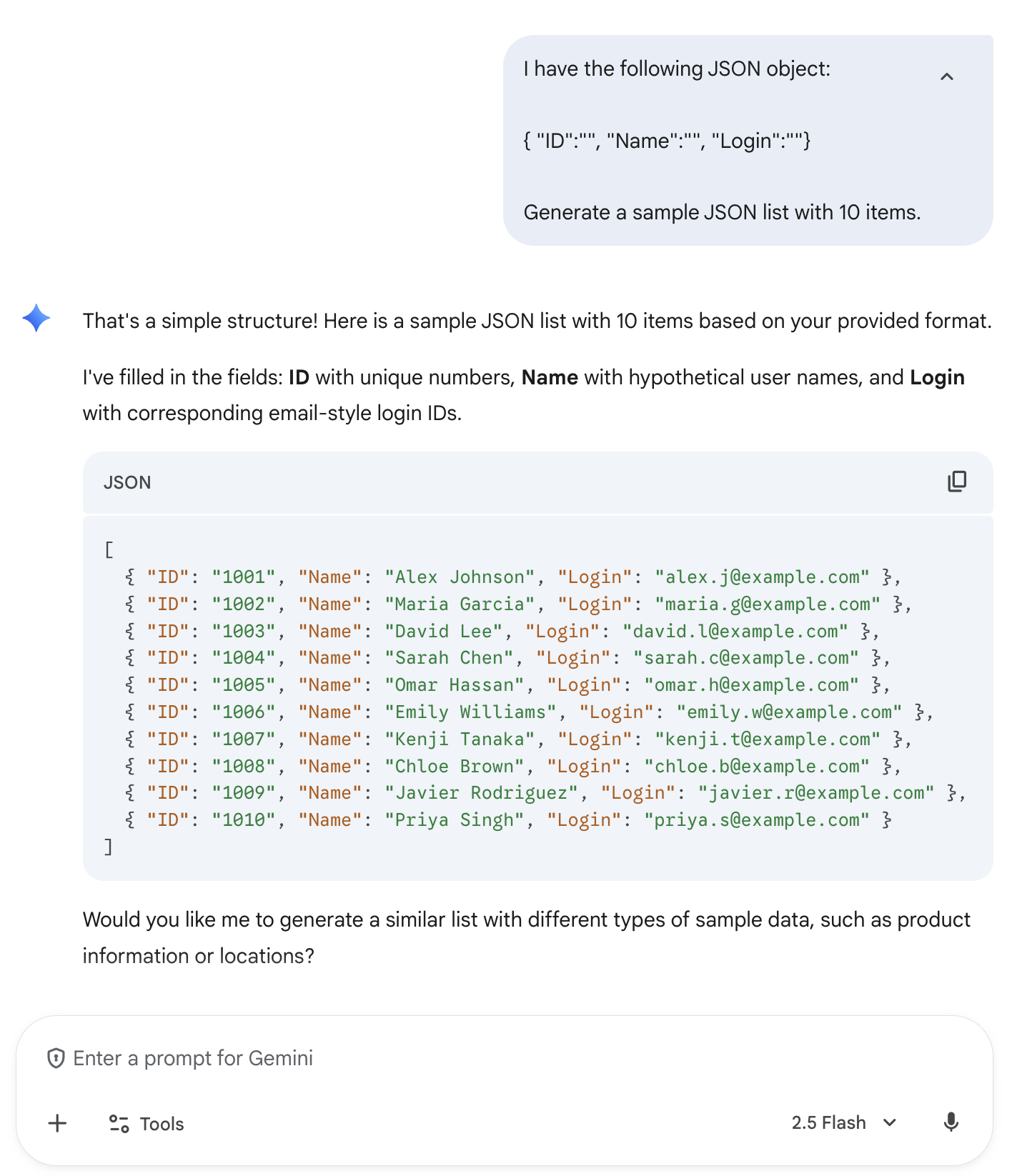
Task: Click the Gemini sparkle icon
Action: click(36, 318)
